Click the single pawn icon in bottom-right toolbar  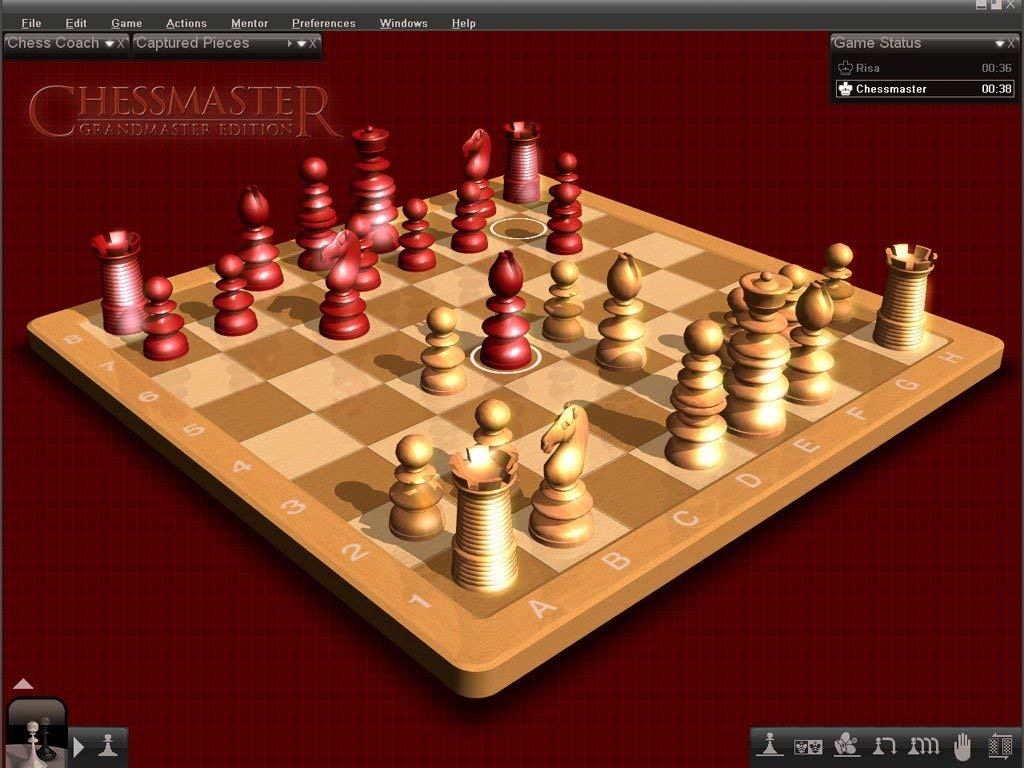point(769,744)
